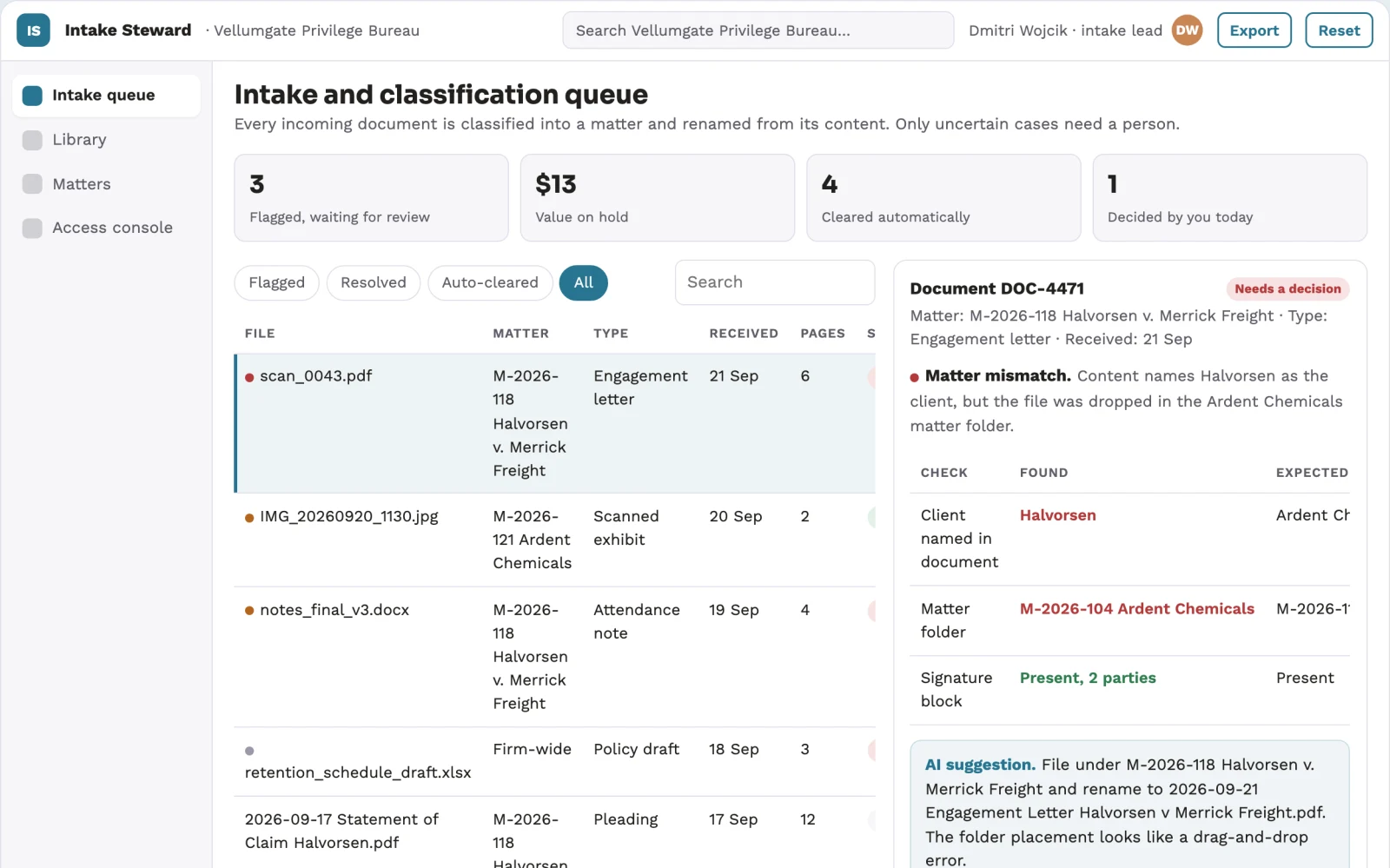Filter queue by Flagged
1390x868 pixels.
276,283
